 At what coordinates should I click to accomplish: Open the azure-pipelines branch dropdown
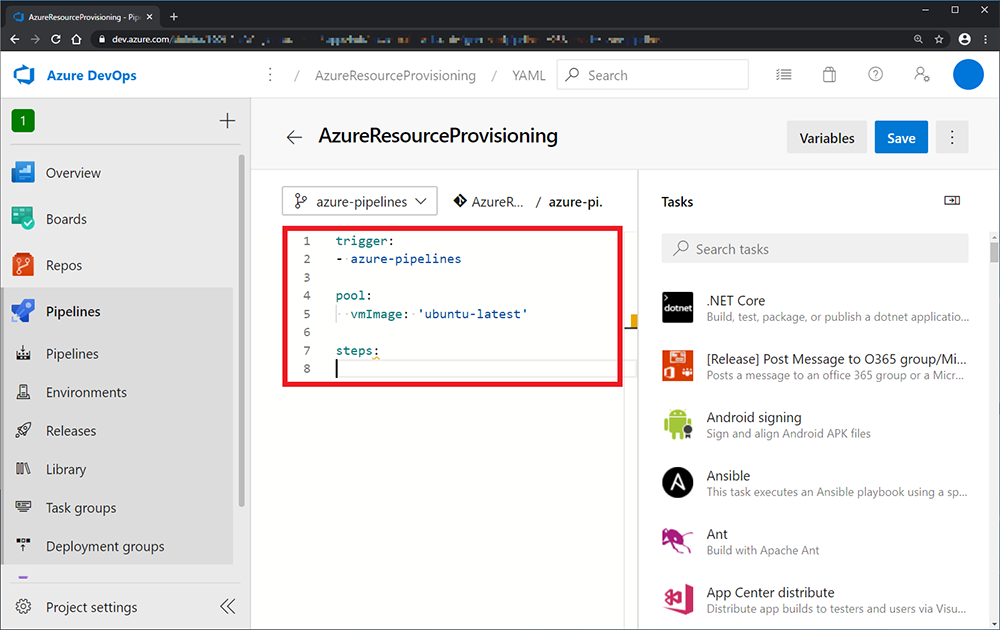(360, 201)
